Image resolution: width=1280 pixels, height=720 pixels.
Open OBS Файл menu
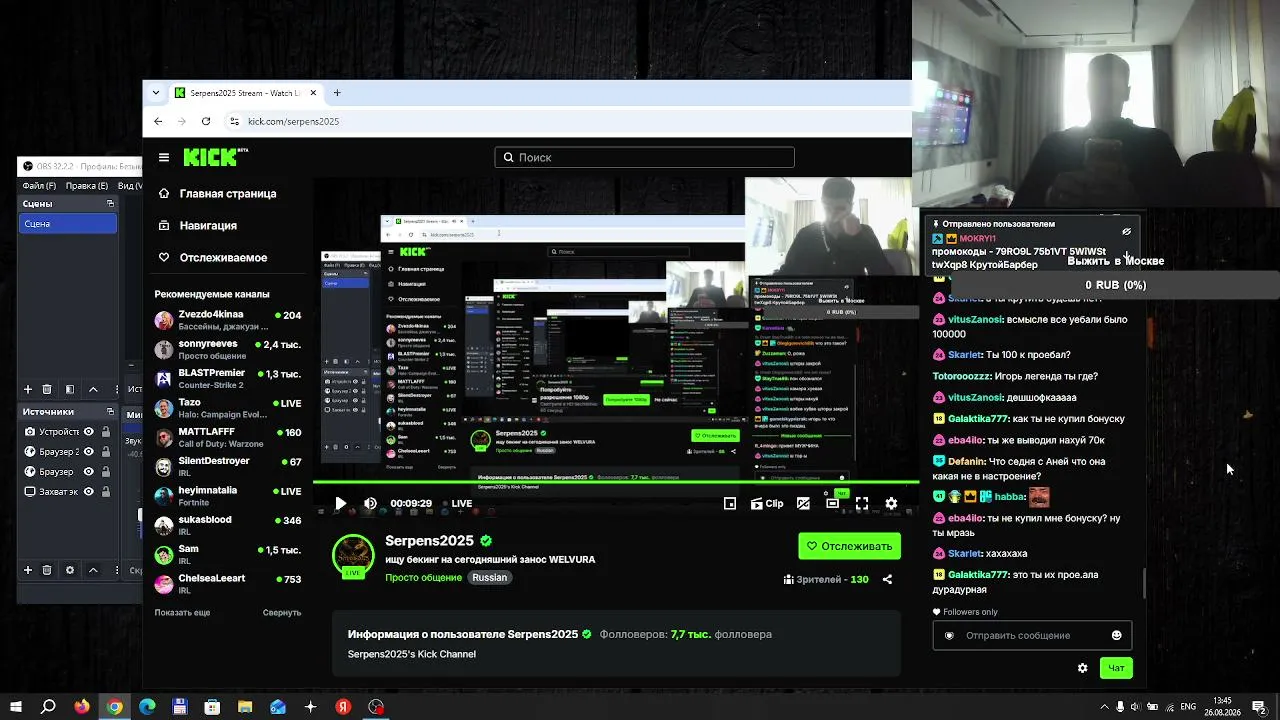point(39,186)
